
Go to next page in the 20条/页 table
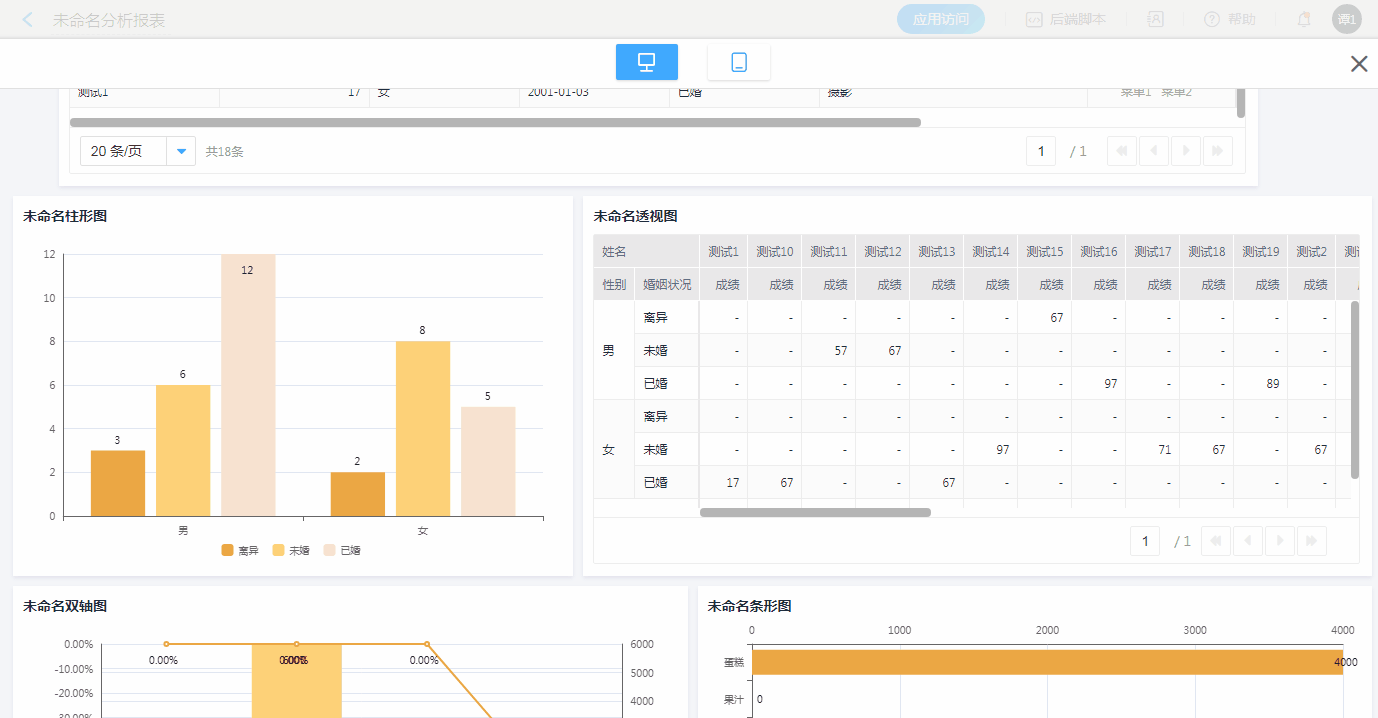(x=1186, y=151)
